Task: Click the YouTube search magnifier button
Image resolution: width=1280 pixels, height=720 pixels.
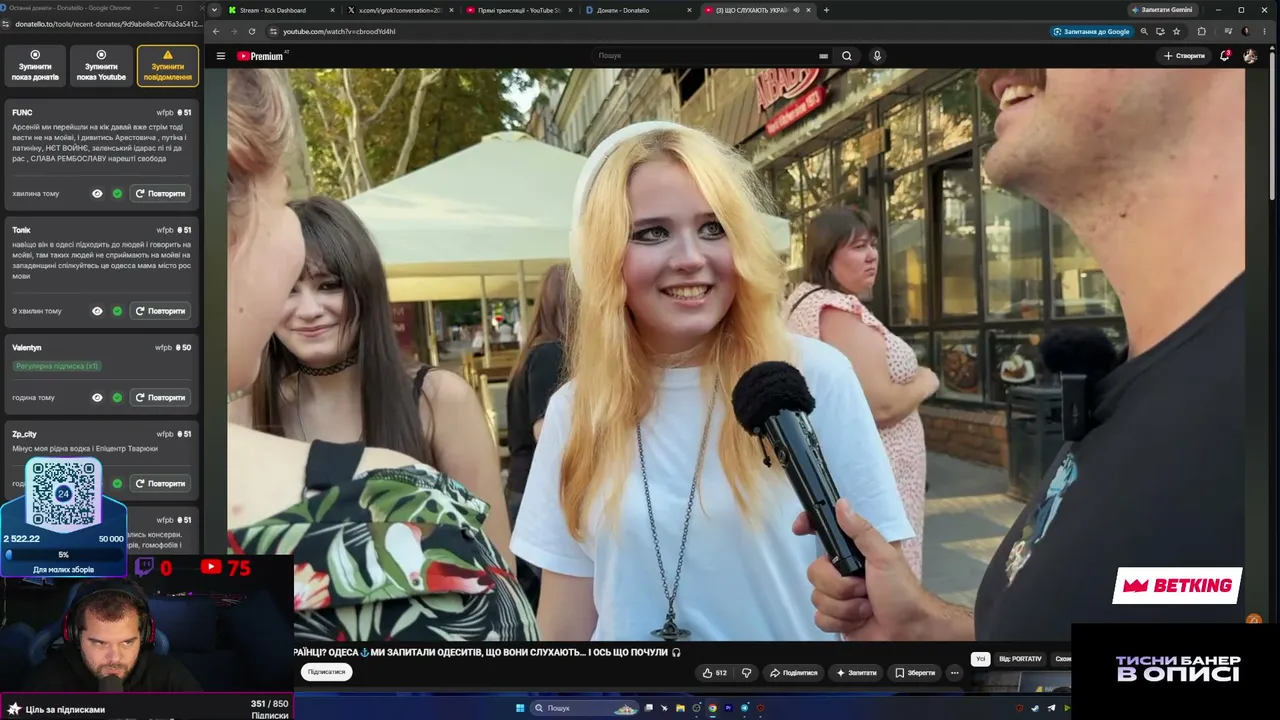Action: tap(847, 56)
